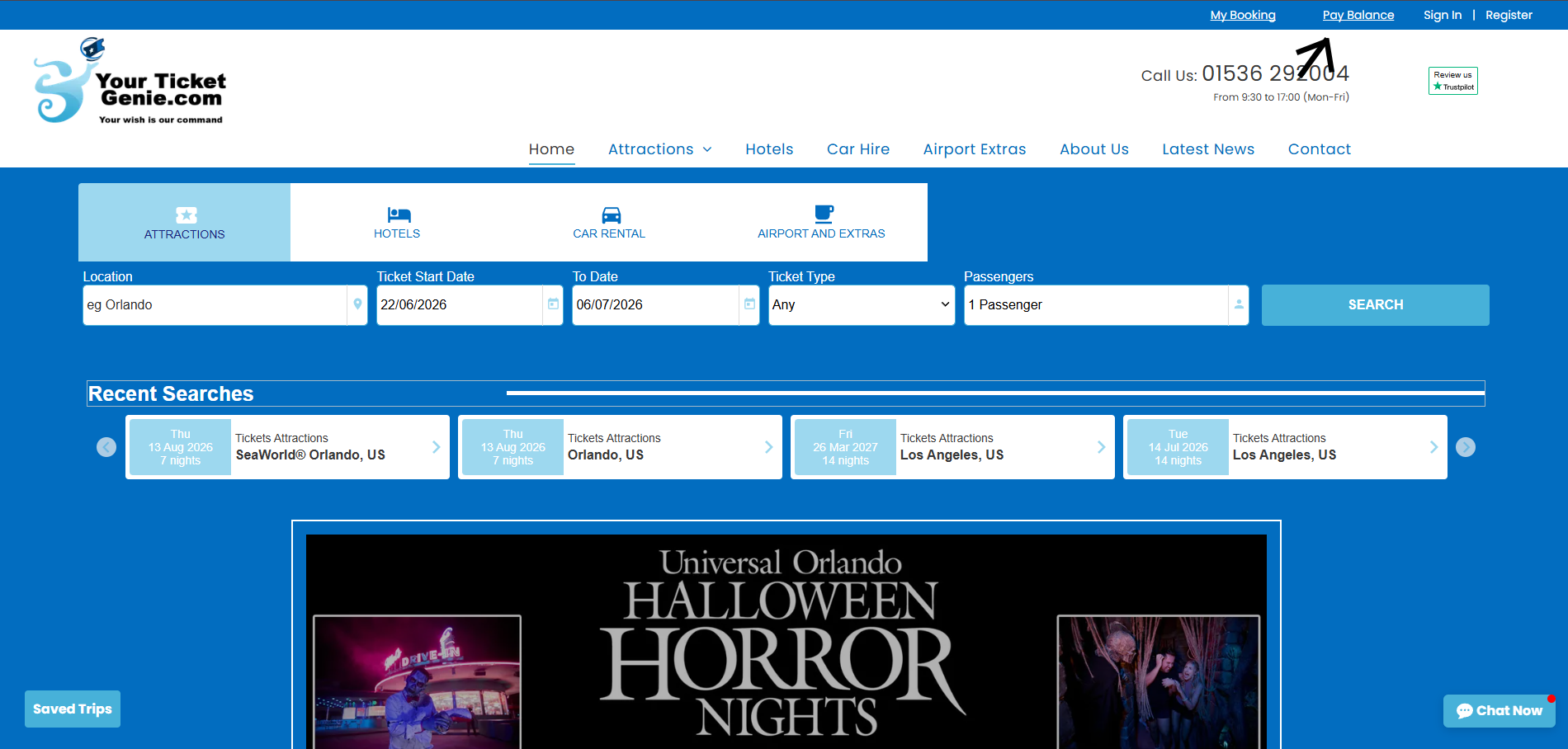1568x749 pixels.
Task: Open SeaWorld Orlando search chevron
Action: [436, 447]
